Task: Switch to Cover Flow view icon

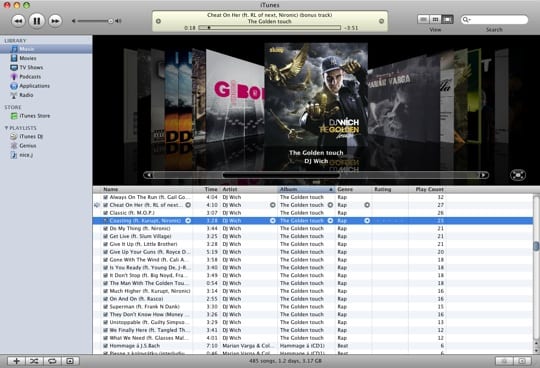Action: (x=447, y=19)
